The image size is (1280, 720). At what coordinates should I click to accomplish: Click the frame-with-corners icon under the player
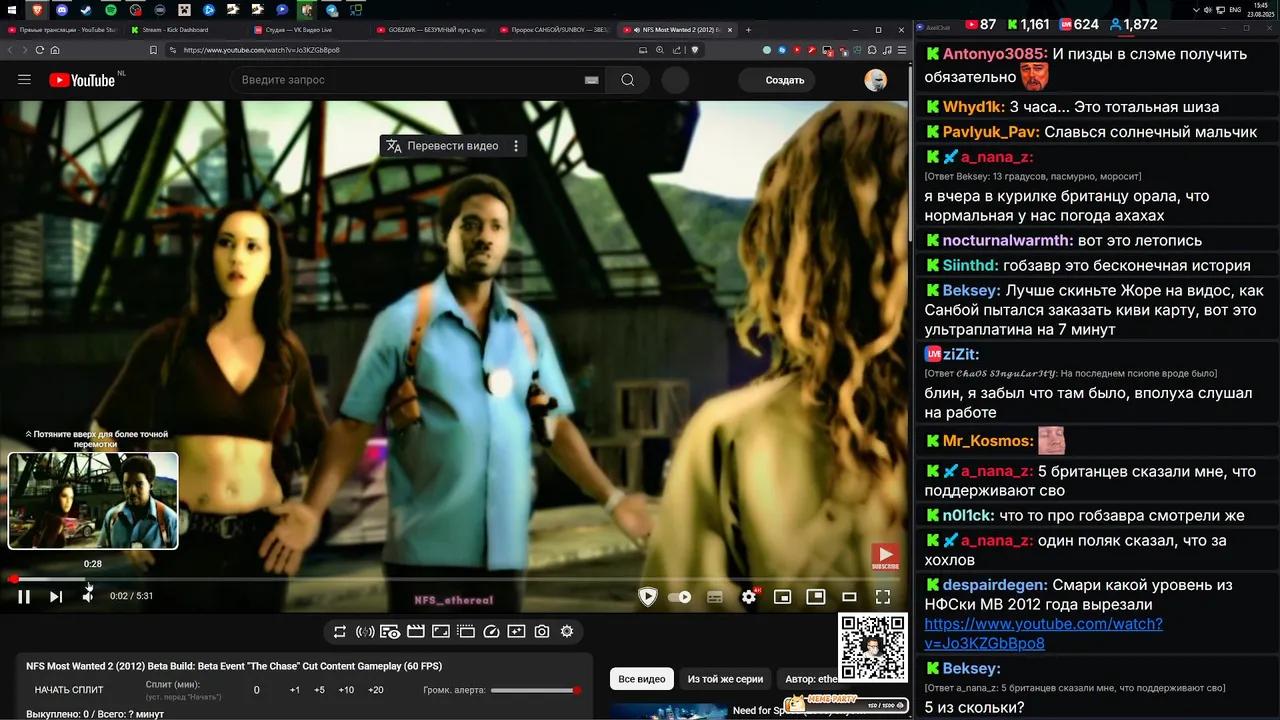[440, 632]
